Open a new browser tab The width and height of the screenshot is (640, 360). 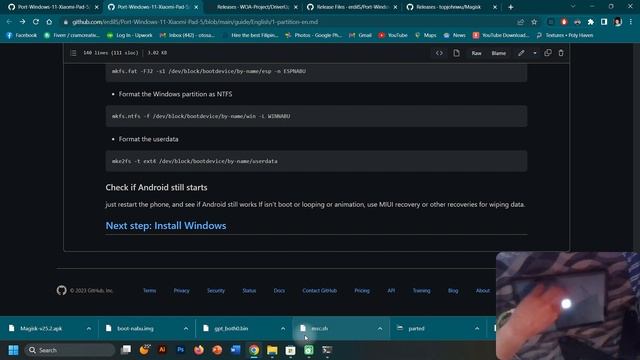(511, 7)
